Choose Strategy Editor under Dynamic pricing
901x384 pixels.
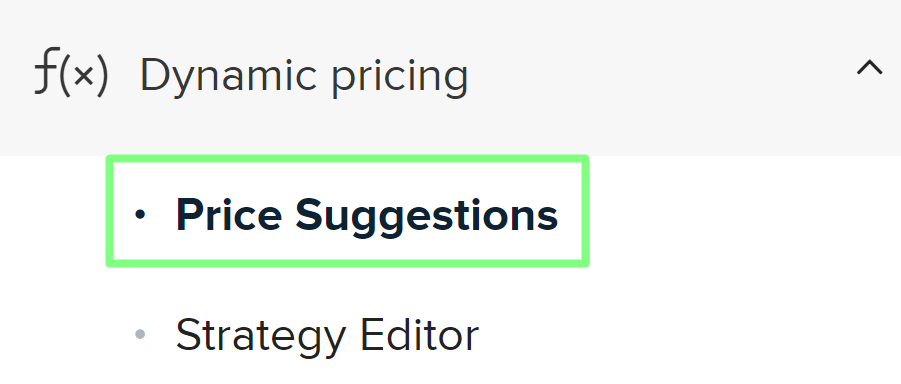[x=327, y=335]
